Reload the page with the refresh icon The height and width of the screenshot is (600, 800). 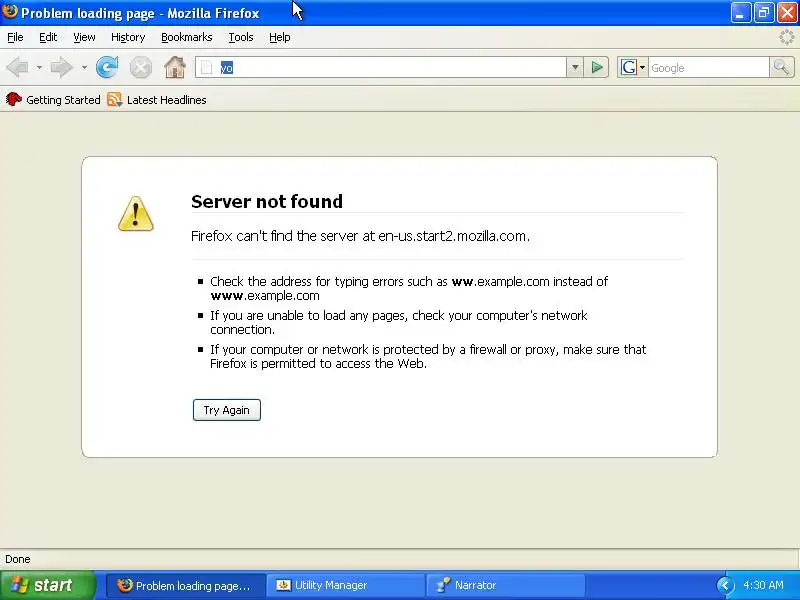coord(107,67)
